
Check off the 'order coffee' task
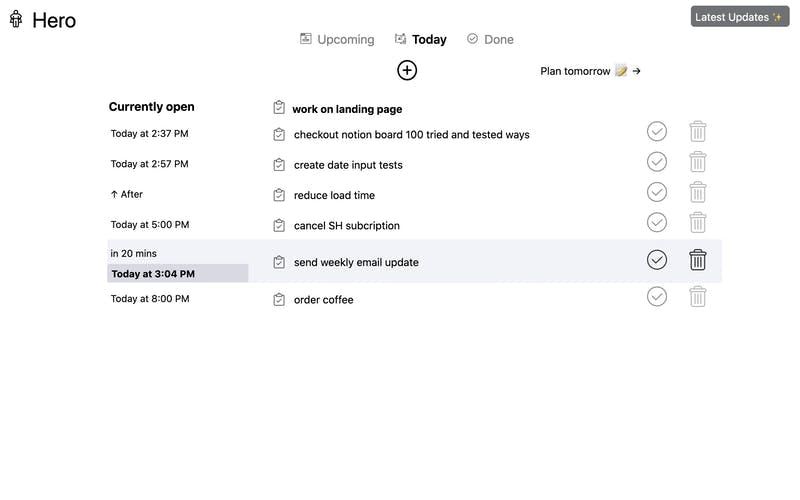[x=657, y=297]
